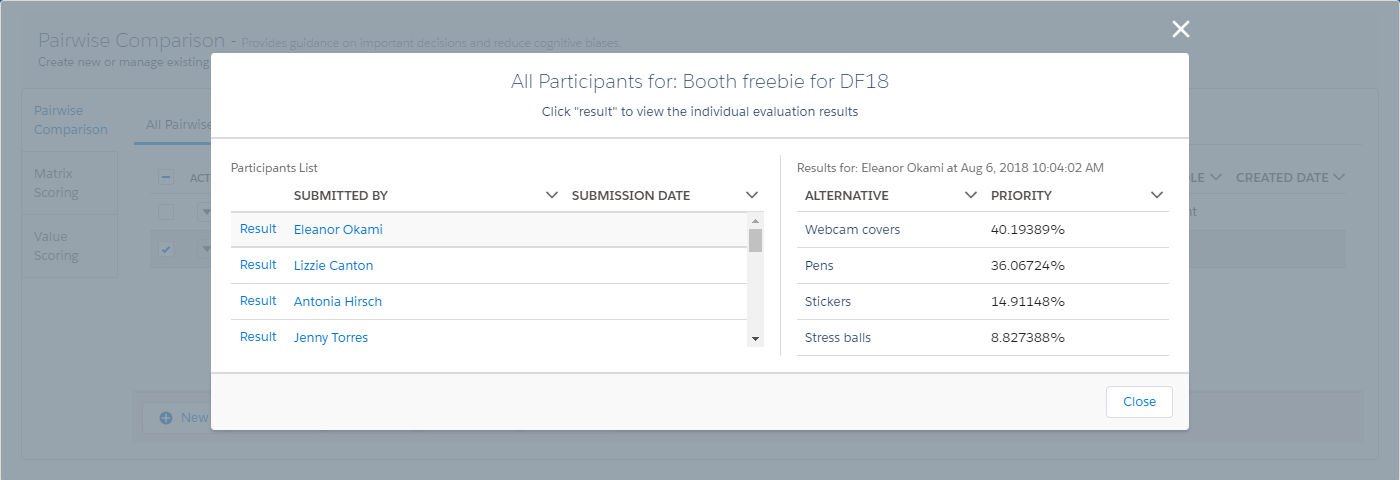Check the unselected row checkbox

(167, 212)
